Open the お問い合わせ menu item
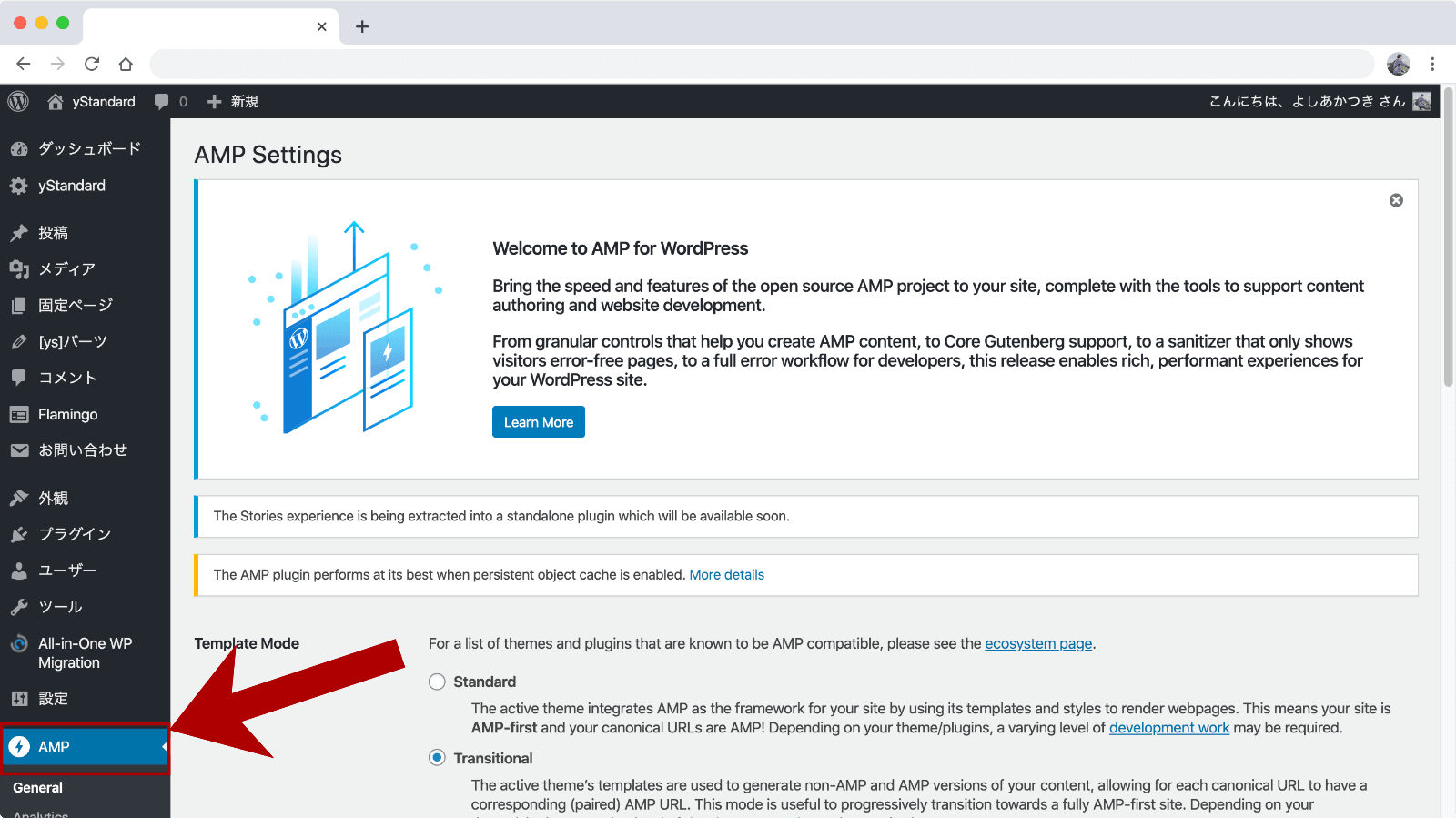 click(x=85, y=450)
